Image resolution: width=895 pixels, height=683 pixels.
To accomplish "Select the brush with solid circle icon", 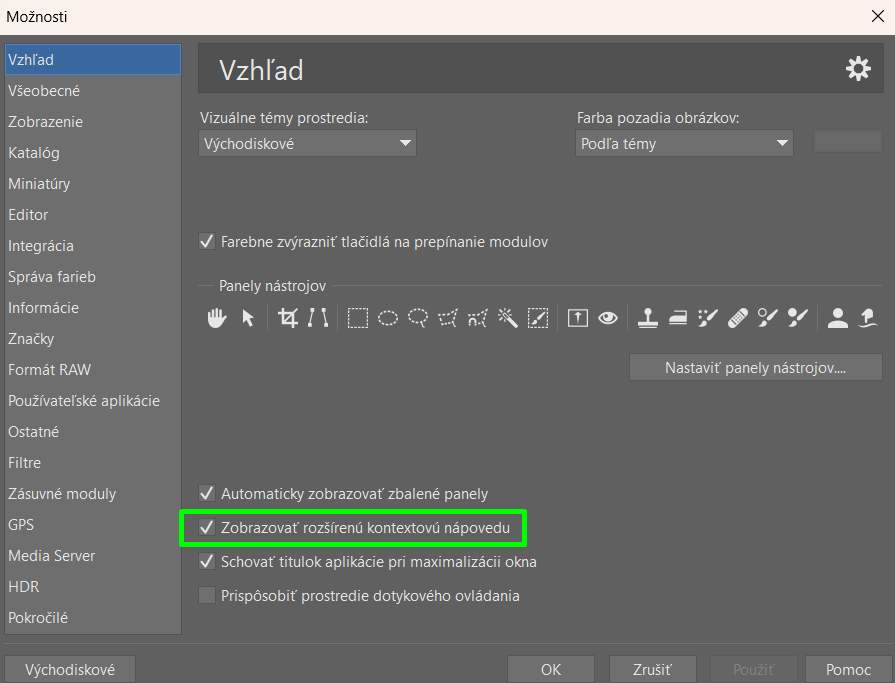I will tap(797, 318).
